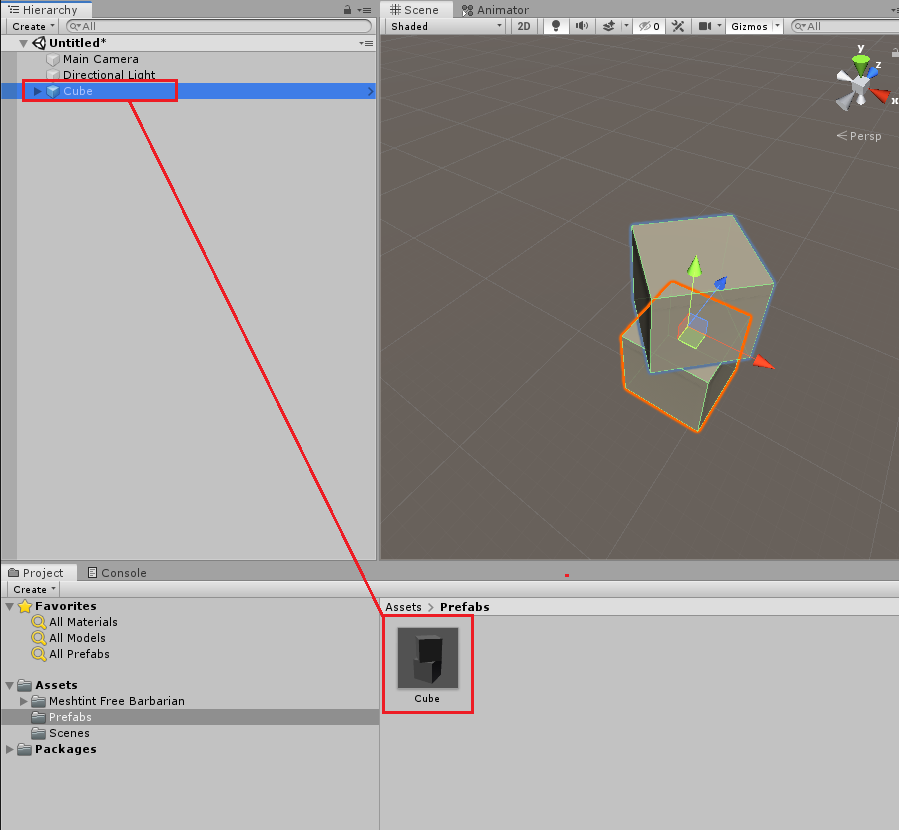Open the Shaded draw mode dropdown
Image resolution: width=899 pixels, height=830 pixels.
click(x=445, y=26)
